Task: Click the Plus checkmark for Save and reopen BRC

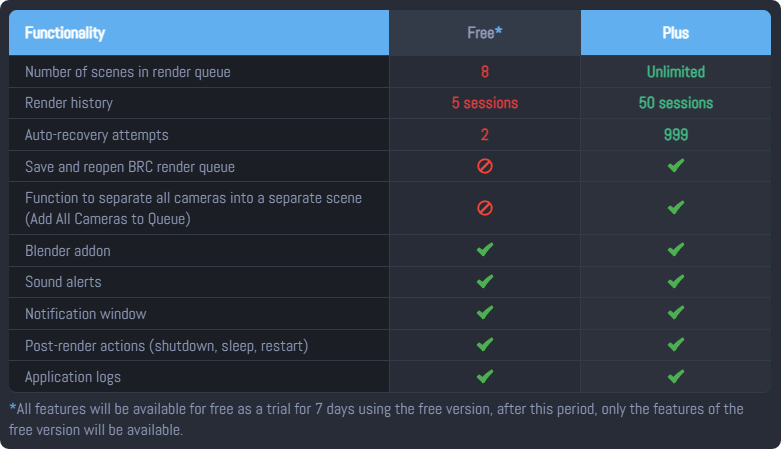Action: (x=675, y=165)
